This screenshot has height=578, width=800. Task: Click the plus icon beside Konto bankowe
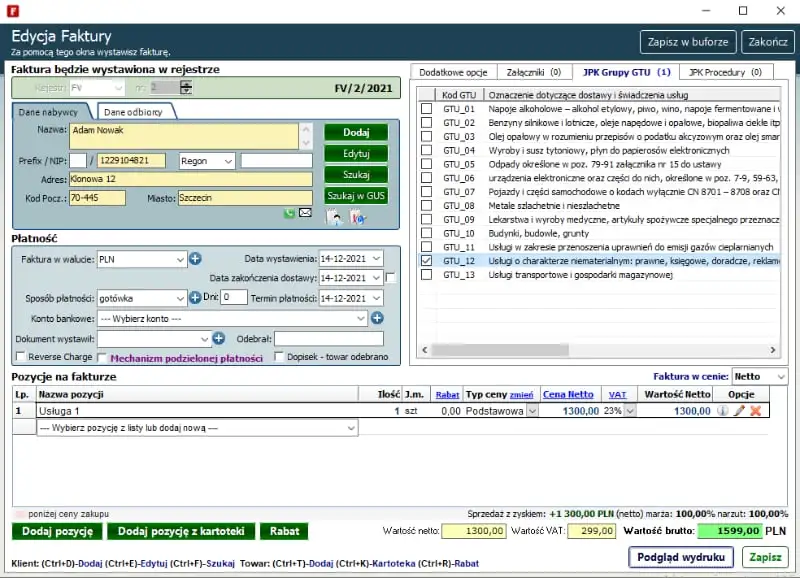377,318
